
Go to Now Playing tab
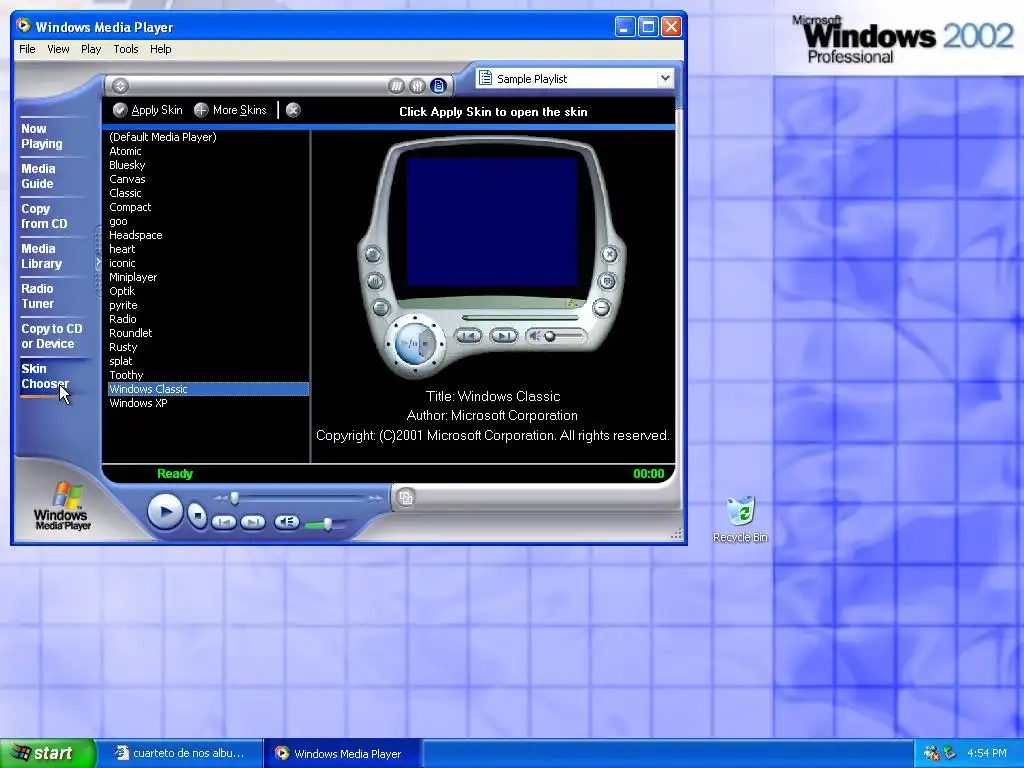(42, 136)
